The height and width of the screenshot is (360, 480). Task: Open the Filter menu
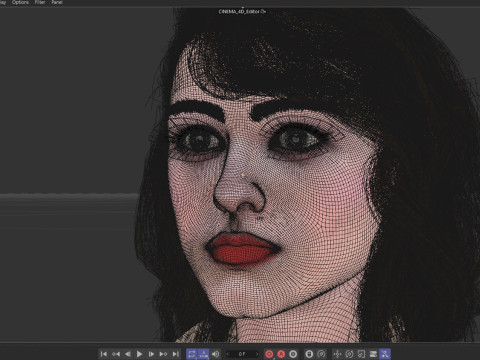click(40, 2)
